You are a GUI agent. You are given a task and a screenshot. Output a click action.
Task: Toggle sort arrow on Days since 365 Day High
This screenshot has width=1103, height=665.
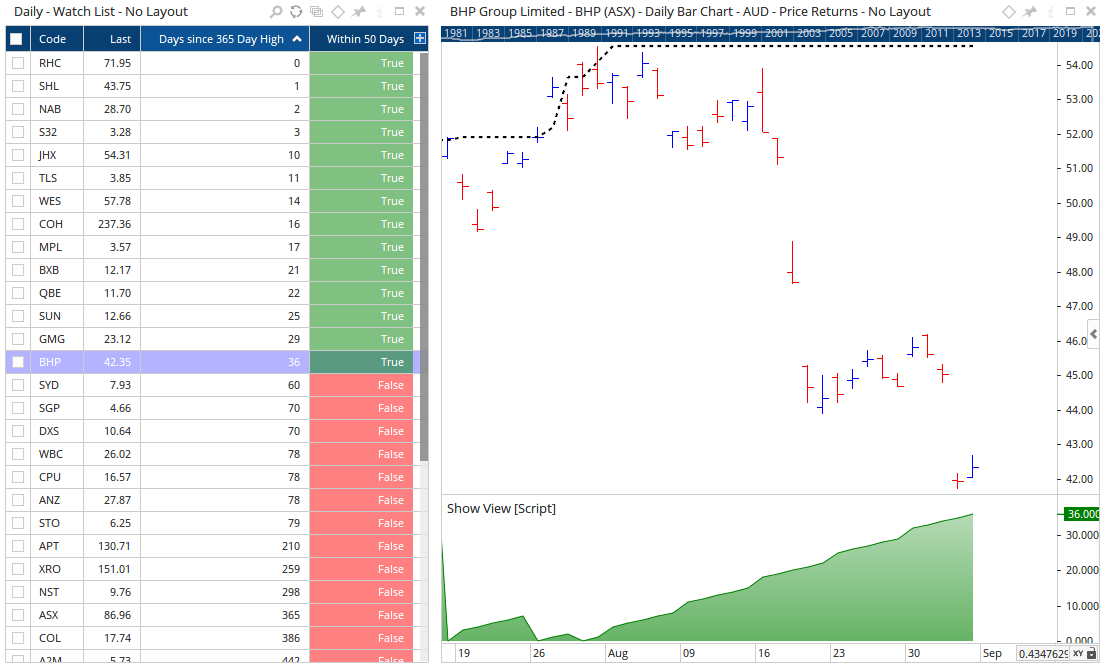pos(297,39)
